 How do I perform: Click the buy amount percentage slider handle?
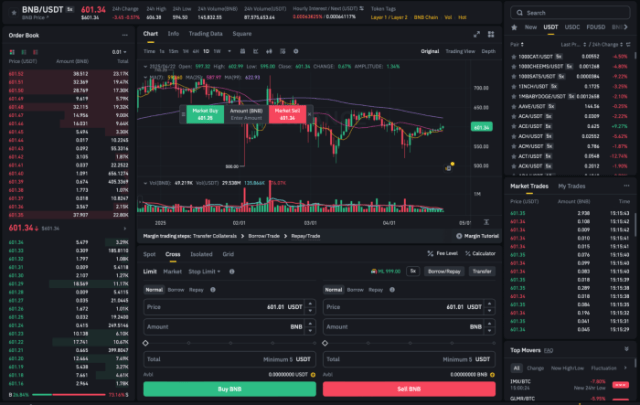click(x=146, y=343)
